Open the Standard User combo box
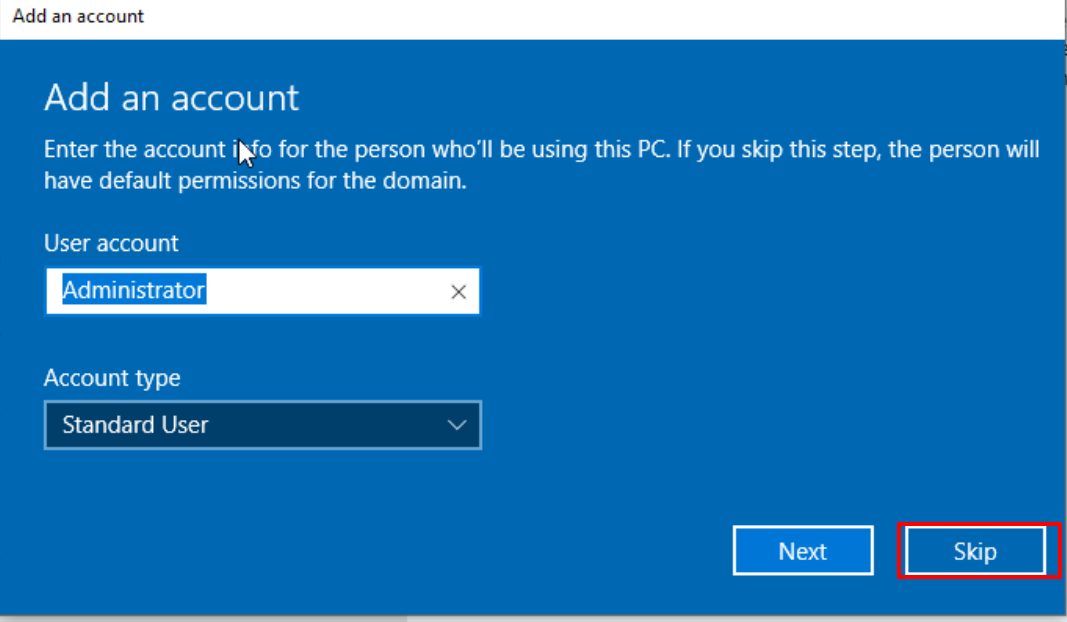Viewport: 1067px width, 622px height. (x=262, y=425)
